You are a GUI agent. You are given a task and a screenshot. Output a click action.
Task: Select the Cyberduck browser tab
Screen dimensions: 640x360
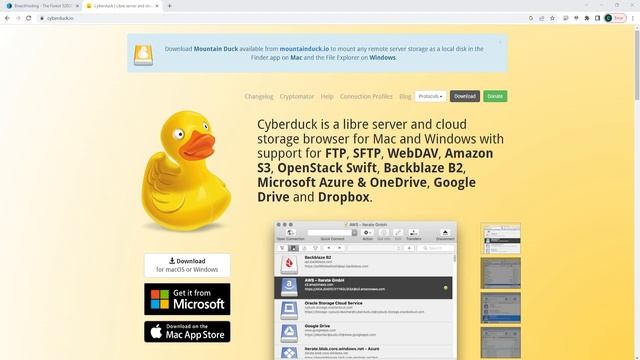[x=122, y=6]
